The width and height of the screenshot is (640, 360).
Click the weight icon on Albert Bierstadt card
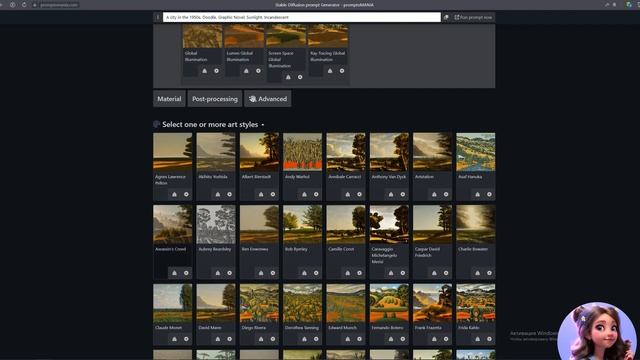(261, 194)
